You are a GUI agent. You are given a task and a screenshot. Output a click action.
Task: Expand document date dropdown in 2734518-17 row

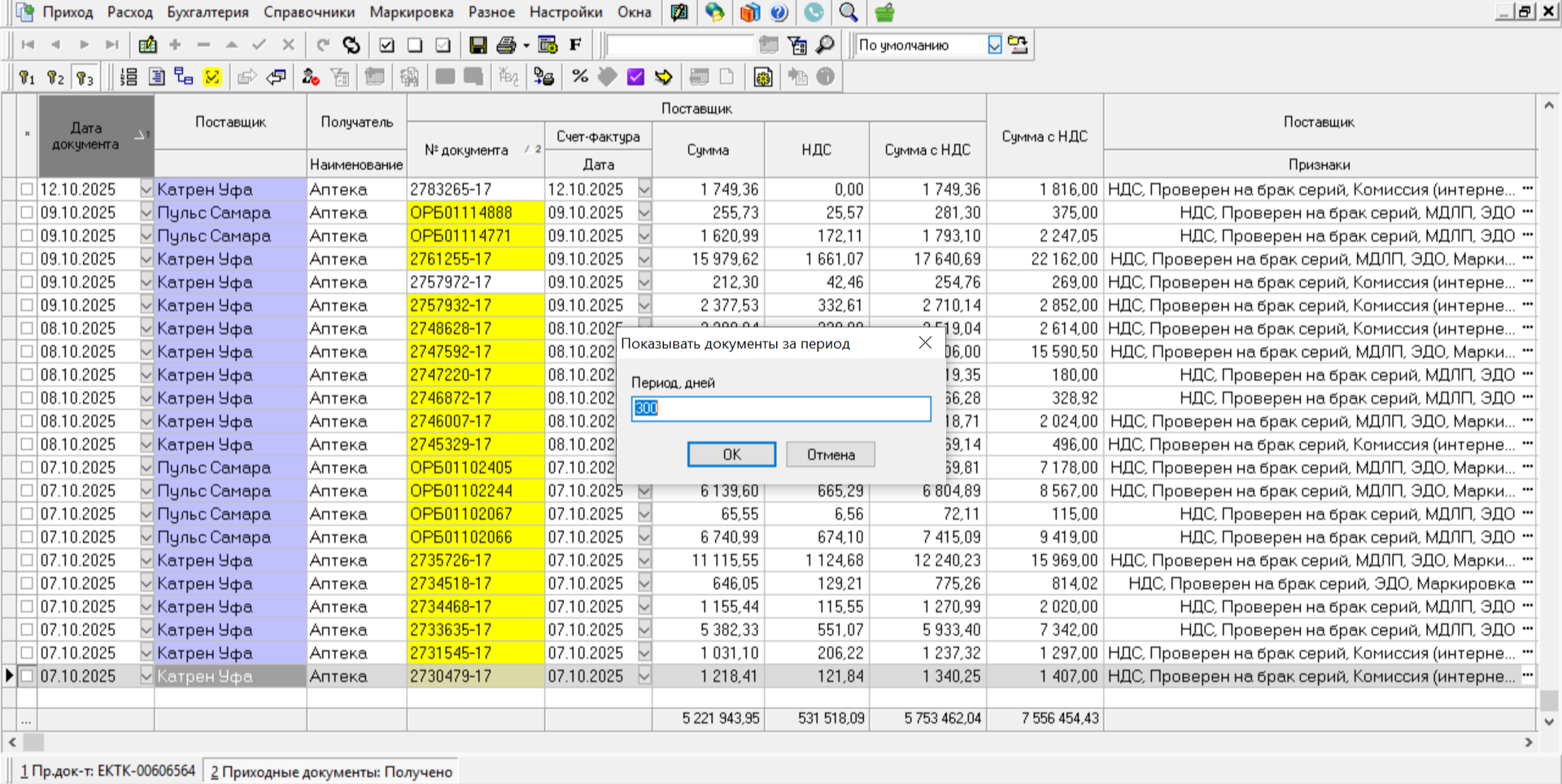coord(146,584)
